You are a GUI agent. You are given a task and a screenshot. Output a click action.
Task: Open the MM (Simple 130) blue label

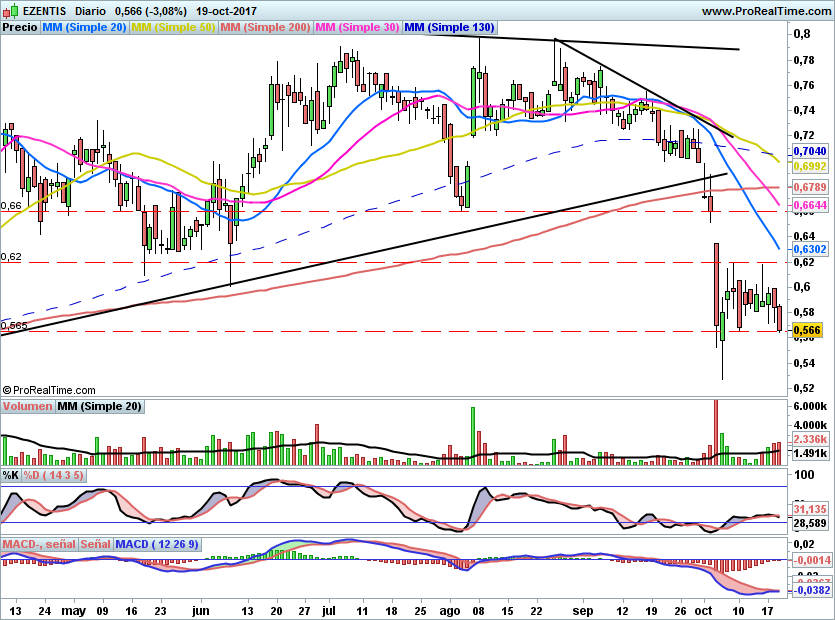click(x=449, y=27)
